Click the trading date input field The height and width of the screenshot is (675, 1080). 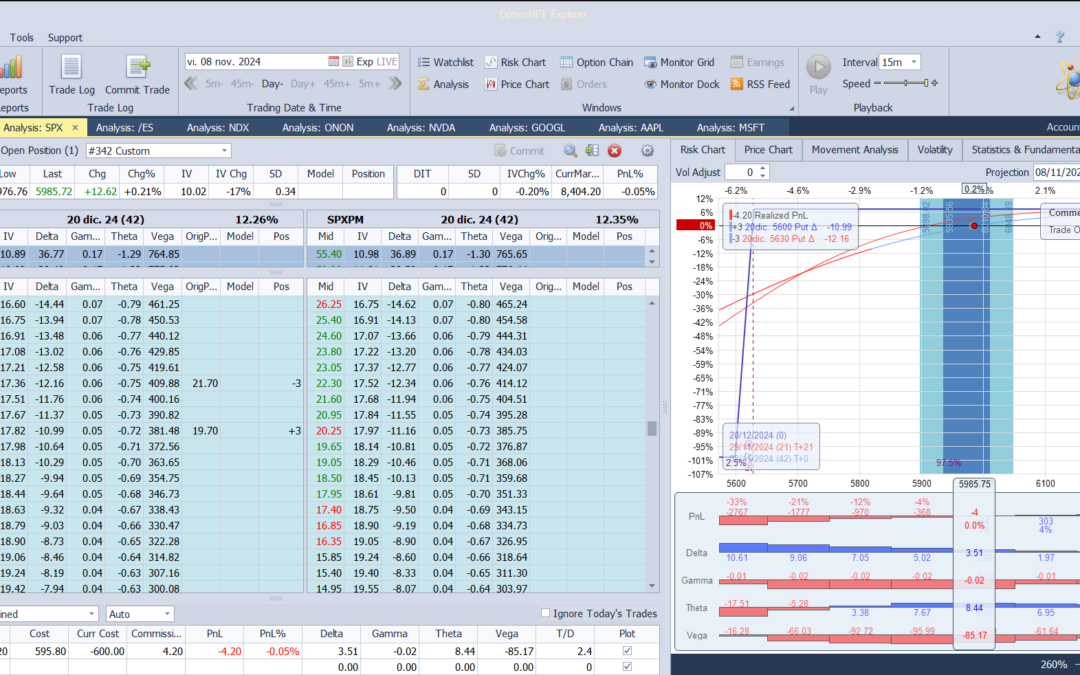pyautogui.click(x=255, y=61)
